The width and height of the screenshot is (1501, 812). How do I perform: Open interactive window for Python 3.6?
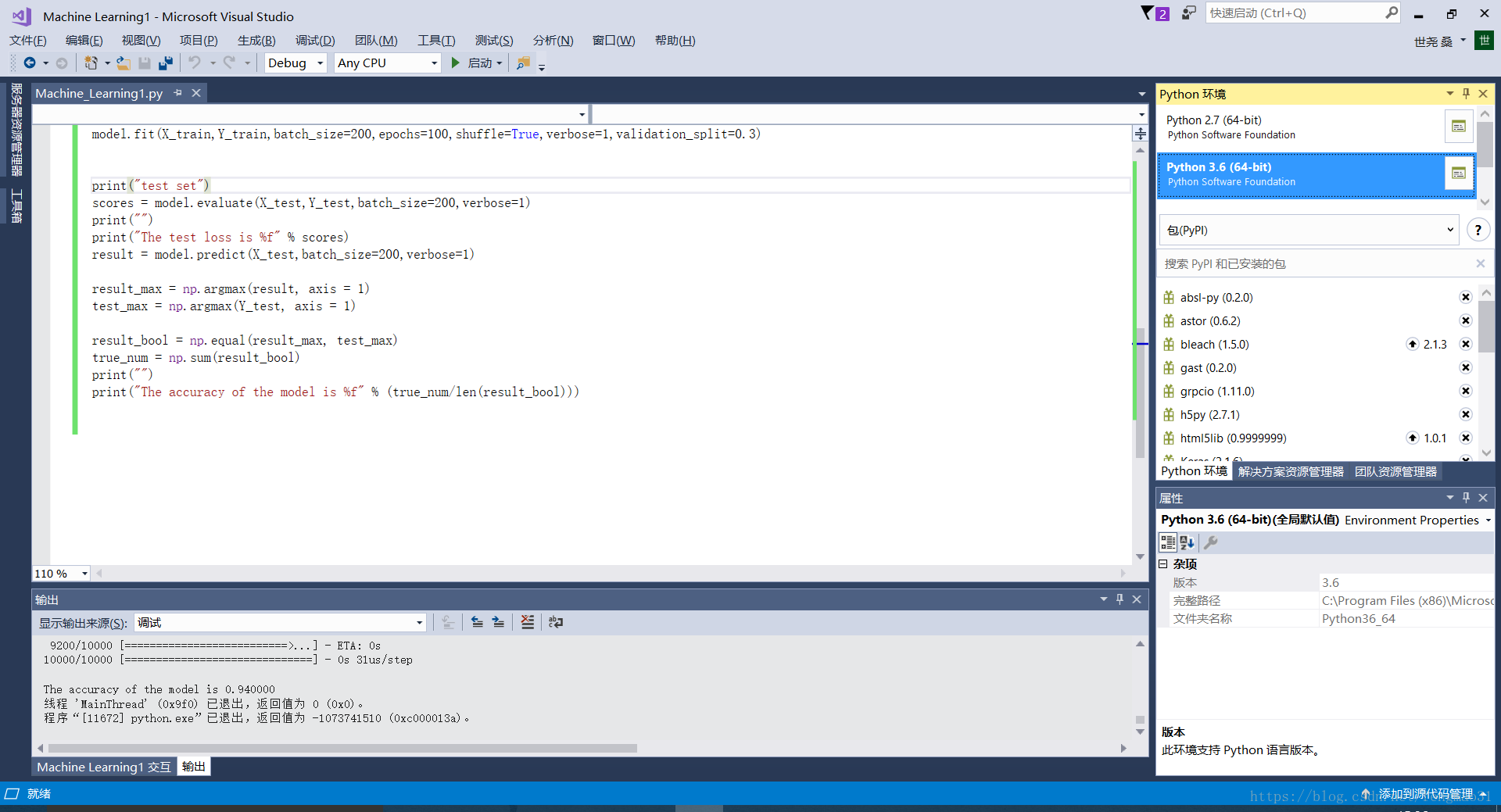click(1459, 173)
